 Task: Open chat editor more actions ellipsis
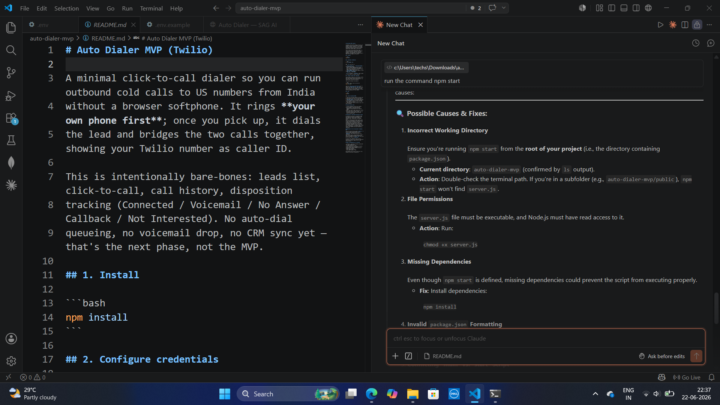click(709, 25)
